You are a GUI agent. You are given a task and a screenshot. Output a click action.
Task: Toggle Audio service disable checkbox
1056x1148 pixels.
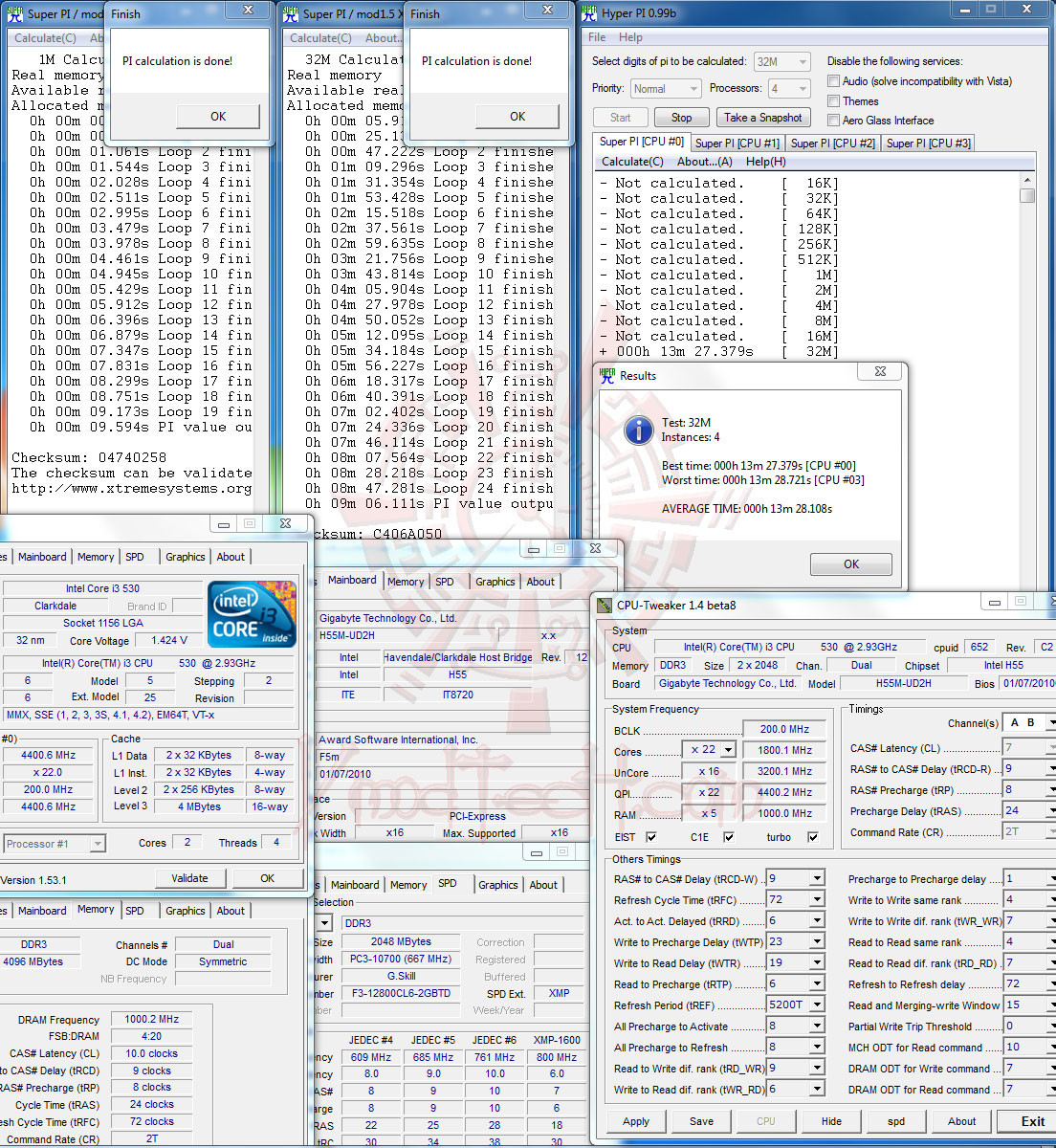[834, 81]
